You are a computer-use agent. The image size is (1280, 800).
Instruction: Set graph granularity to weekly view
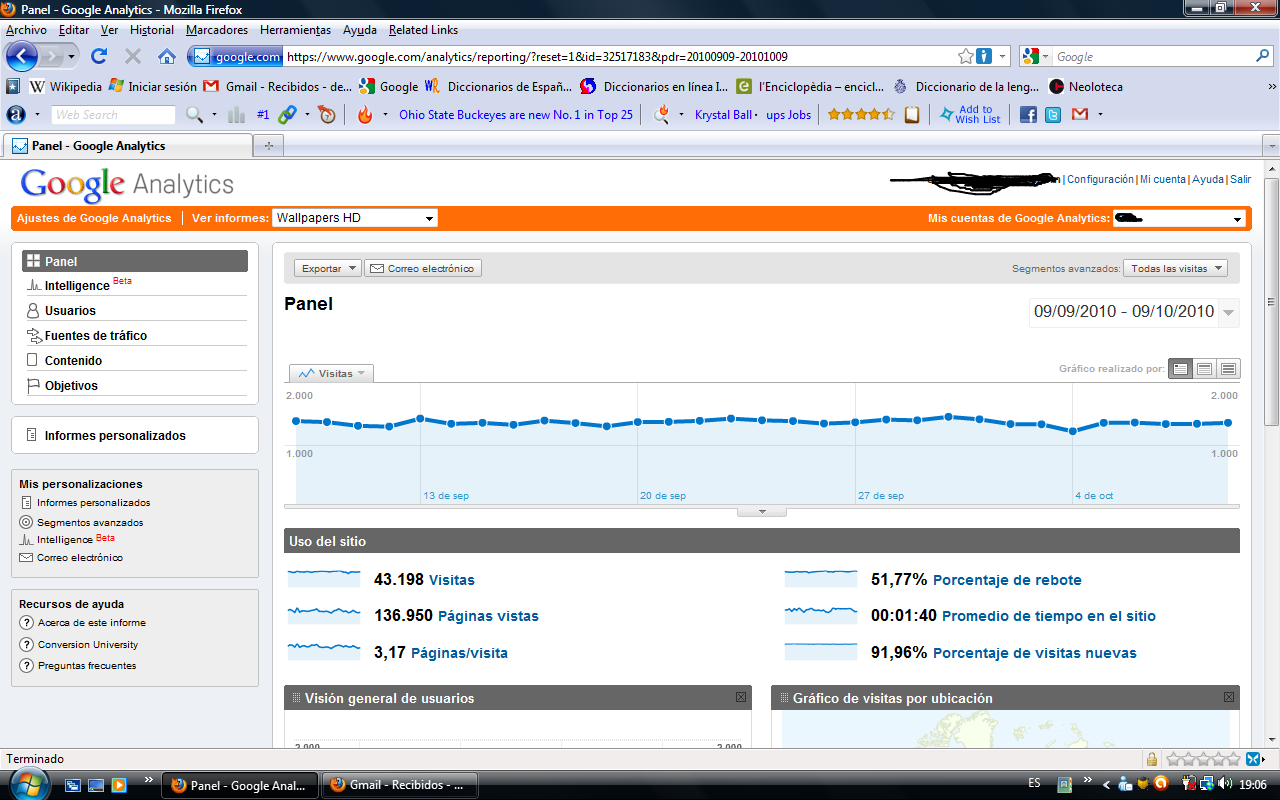[1205, 369]
